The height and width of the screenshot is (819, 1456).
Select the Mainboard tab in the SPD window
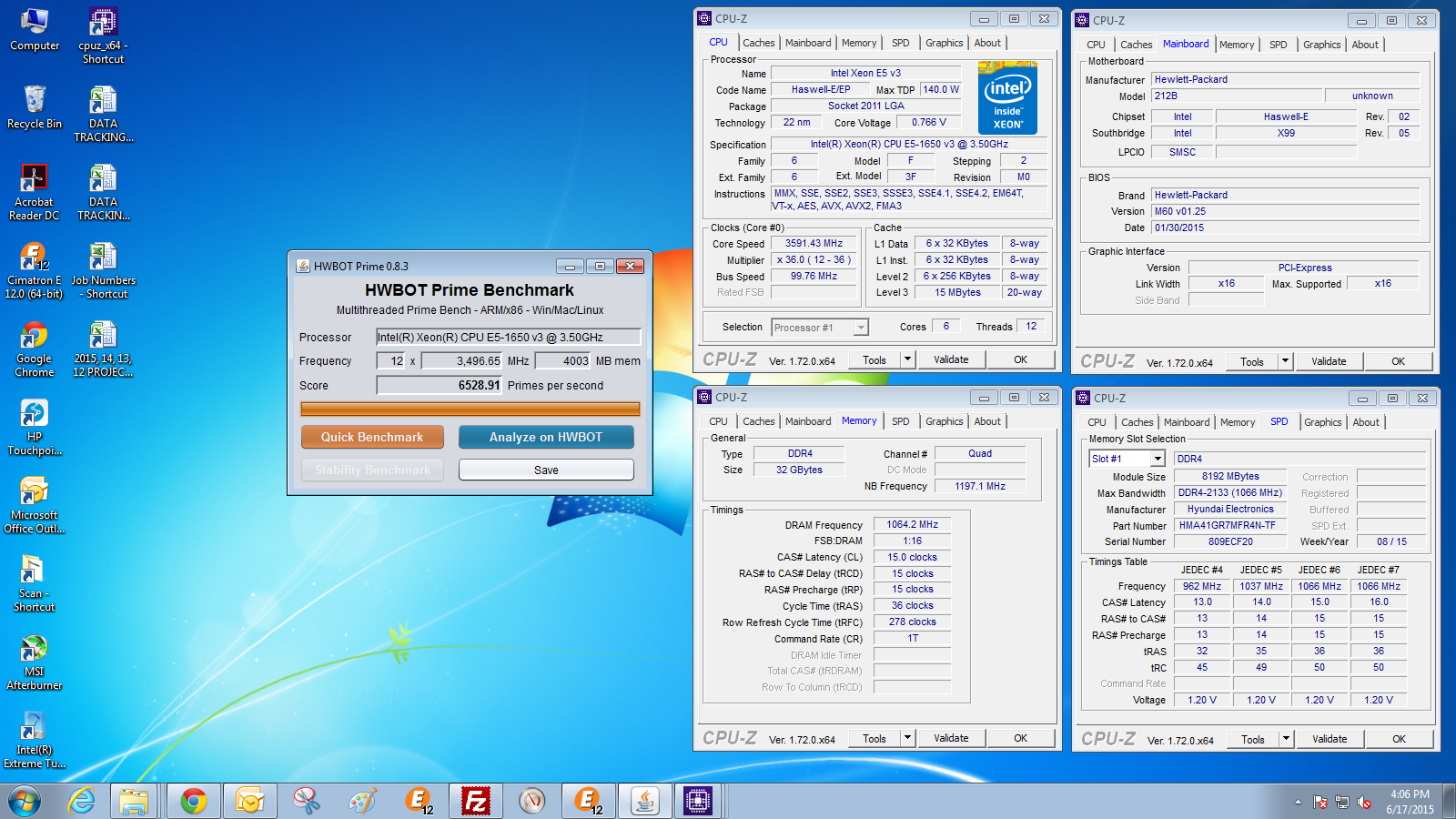(1186, 422)
